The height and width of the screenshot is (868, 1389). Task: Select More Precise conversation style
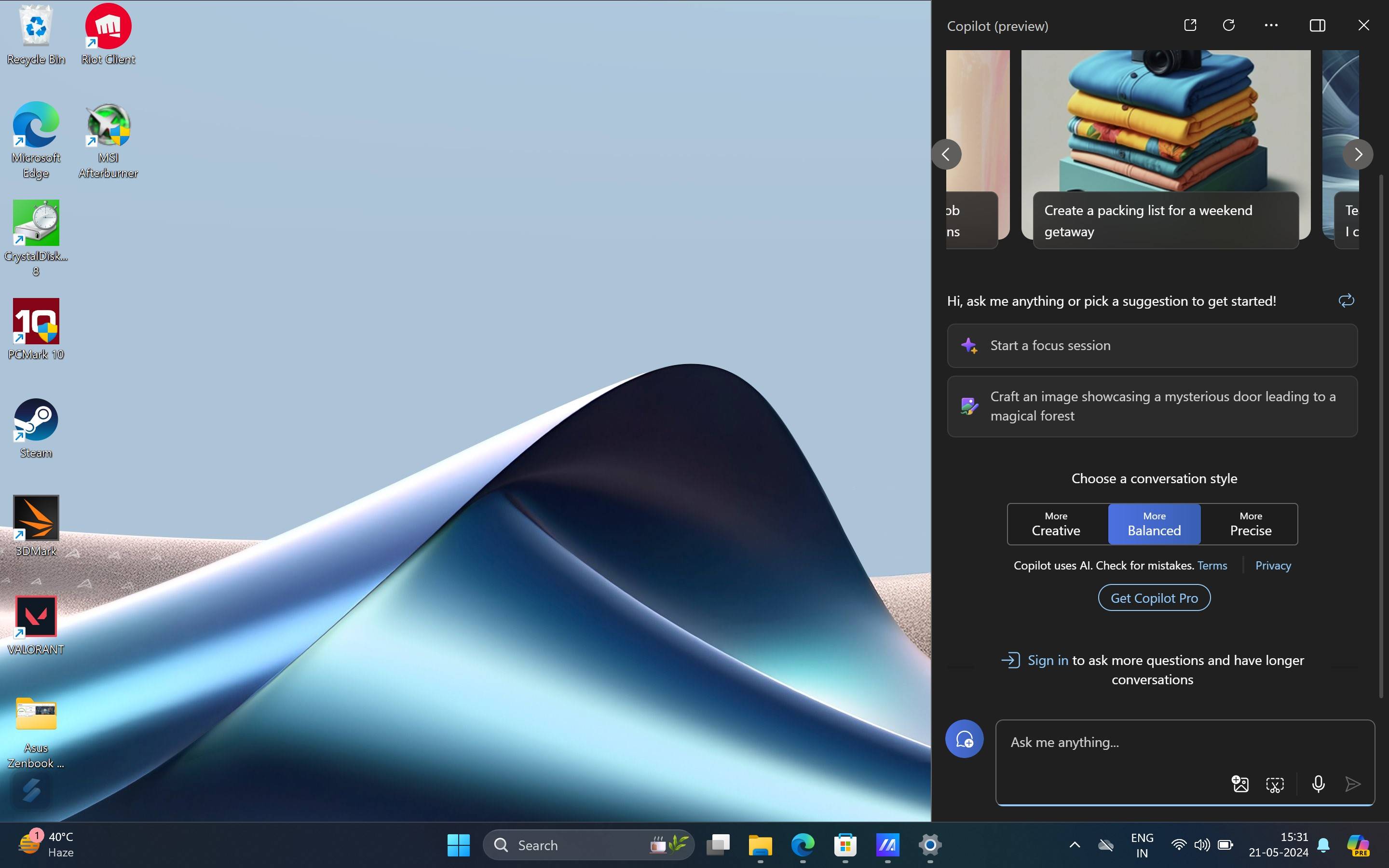[x=1250, y=524]
